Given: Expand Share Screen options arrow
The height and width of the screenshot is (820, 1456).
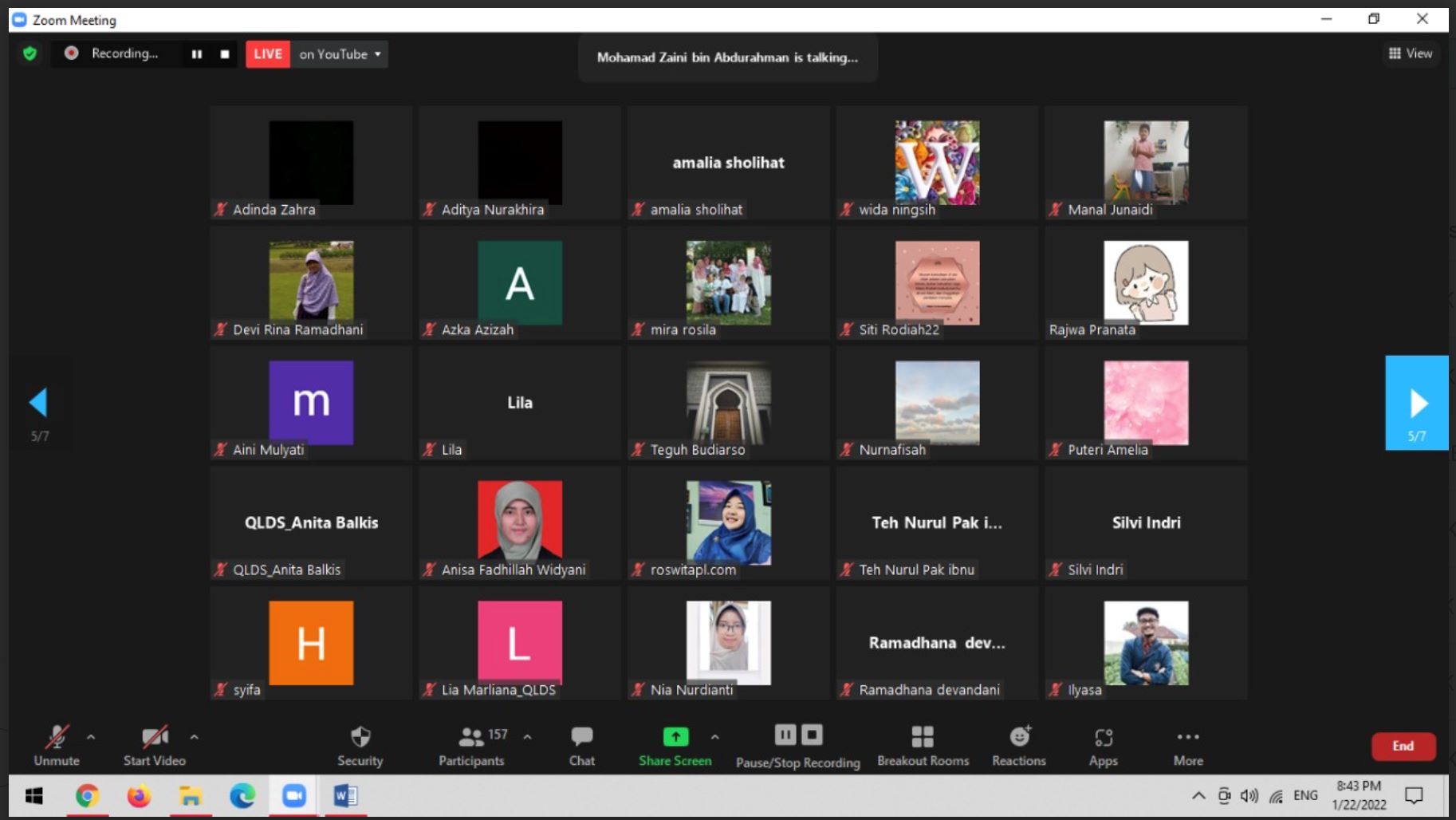Looking at the screenshot, I should (714, 737).
